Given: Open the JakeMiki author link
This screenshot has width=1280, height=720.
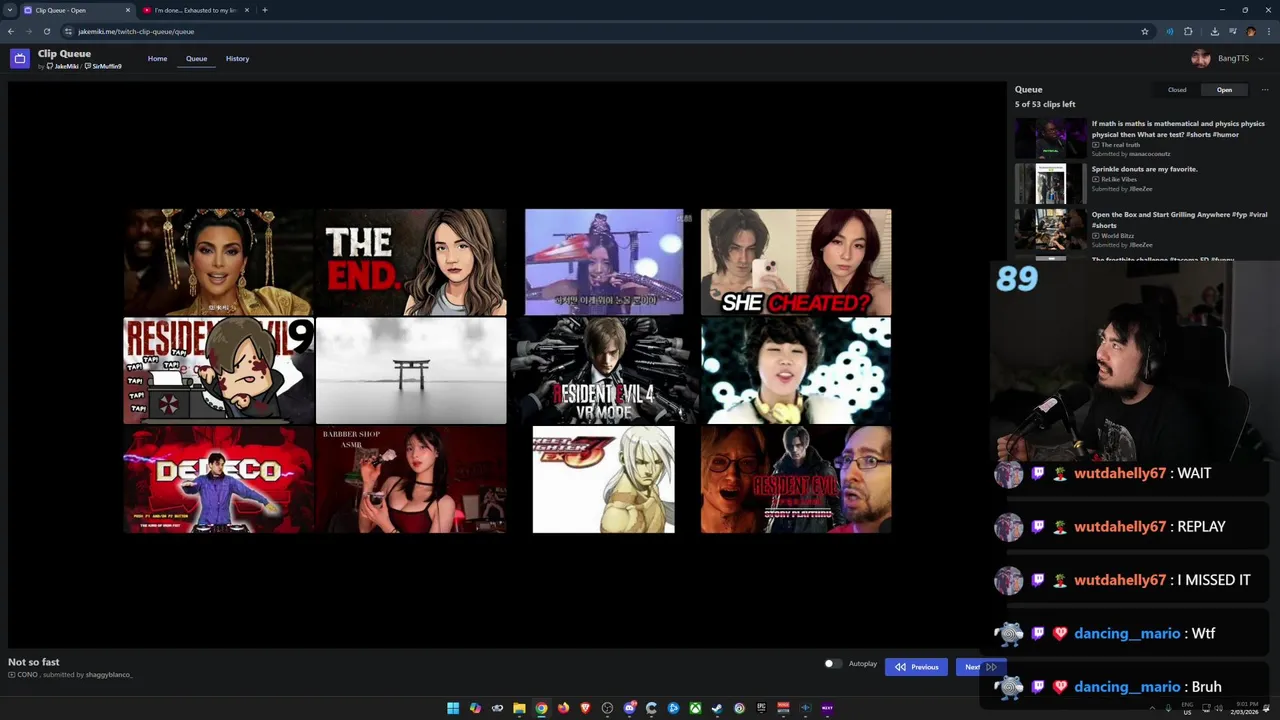Looking at the screenshot, I should coord(63,66).
